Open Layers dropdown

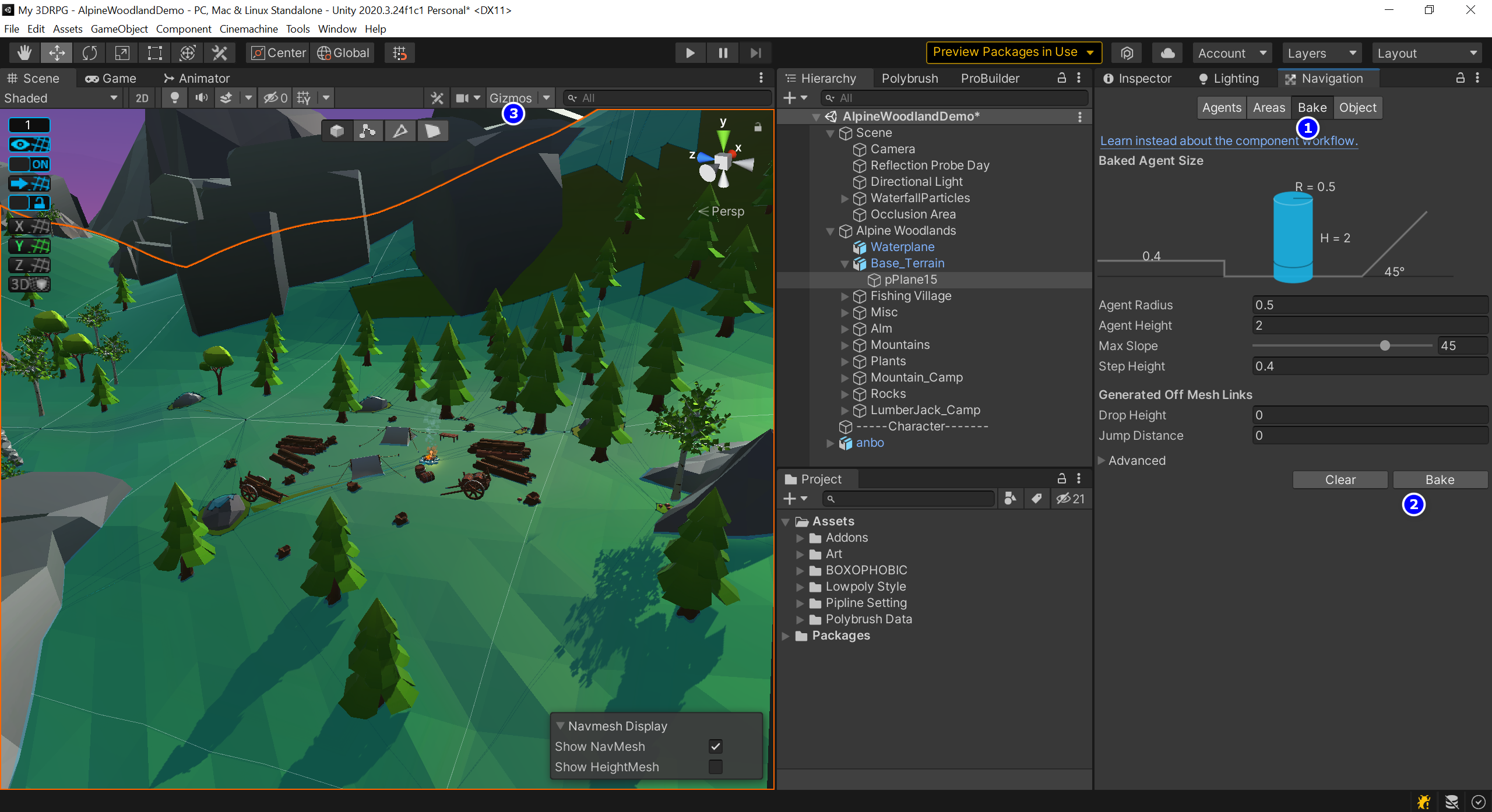point(1322,53)
